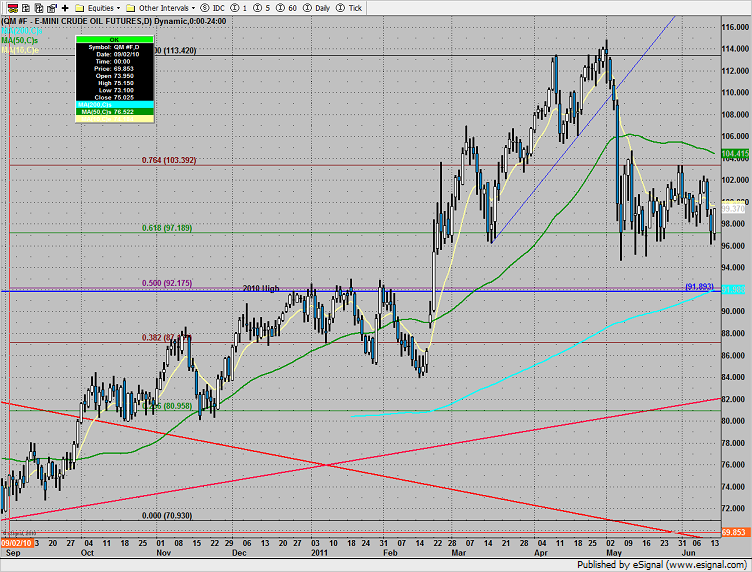Switch chart to the Daily interval

[322, 8]
